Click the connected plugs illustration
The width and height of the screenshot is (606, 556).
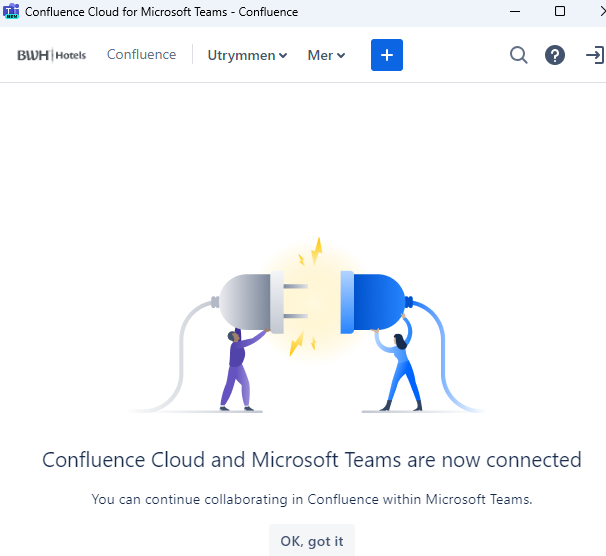(x=305, y=325)
